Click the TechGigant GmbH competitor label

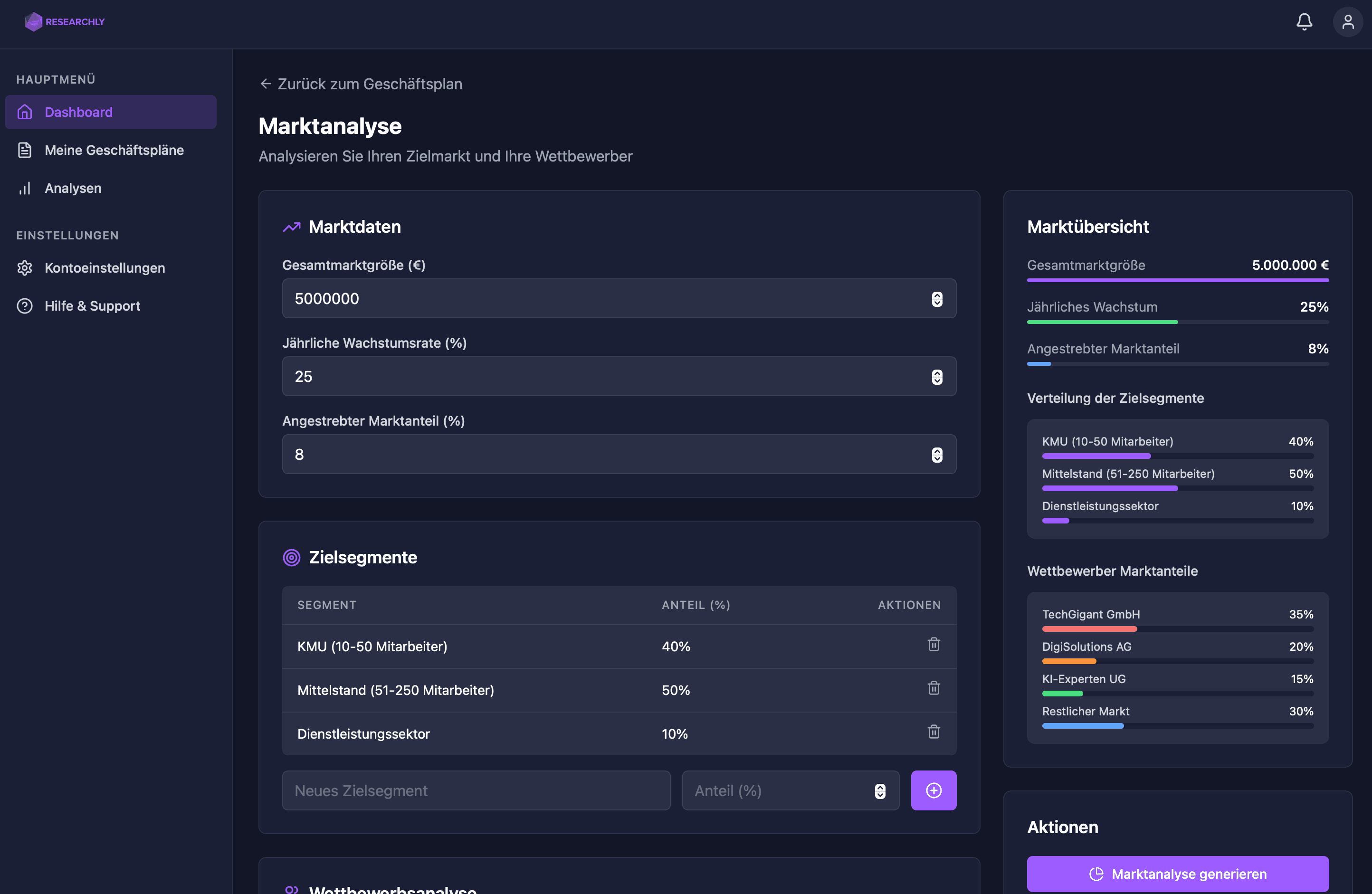click(x=1091, y=614)
